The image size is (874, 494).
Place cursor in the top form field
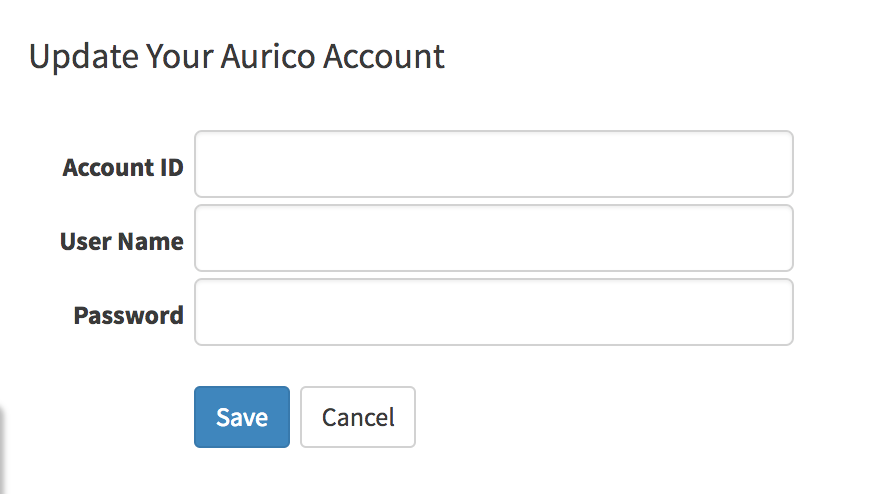point(493,164)
